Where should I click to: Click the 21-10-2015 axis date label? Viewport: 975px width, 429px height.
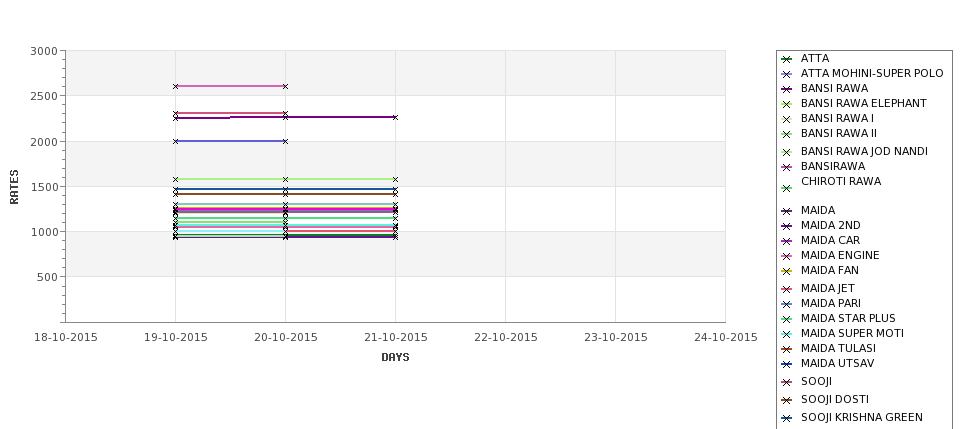click(x=395, y=338)
